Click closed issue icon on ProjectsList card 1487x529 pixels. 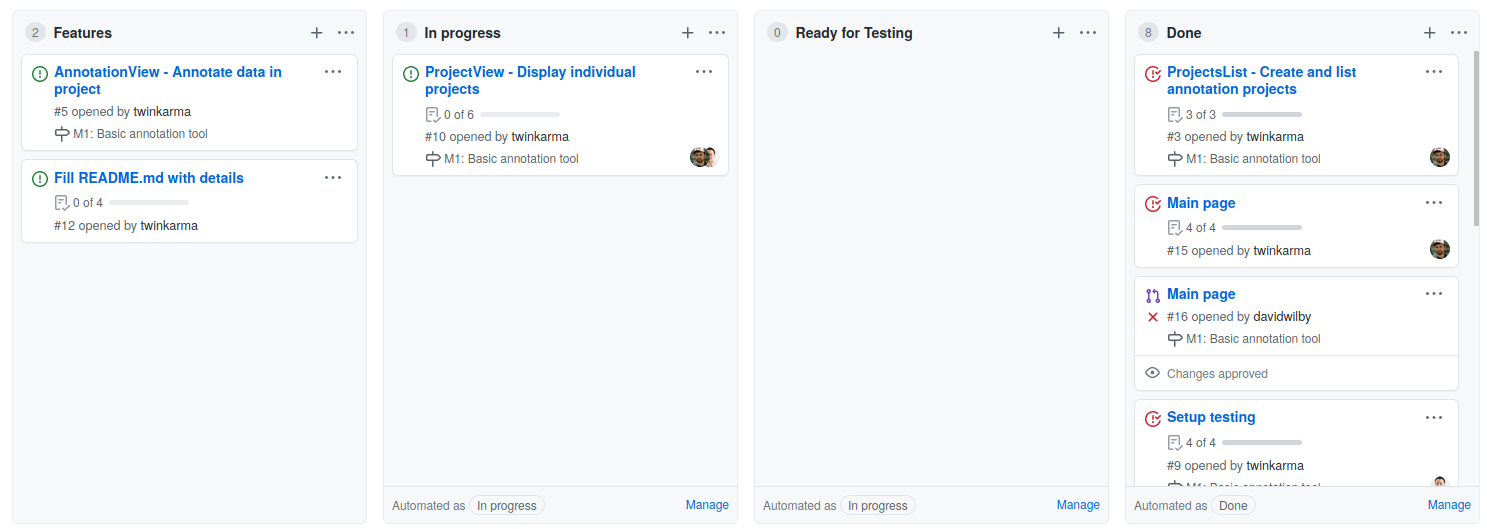click(x=1153, y=73)
